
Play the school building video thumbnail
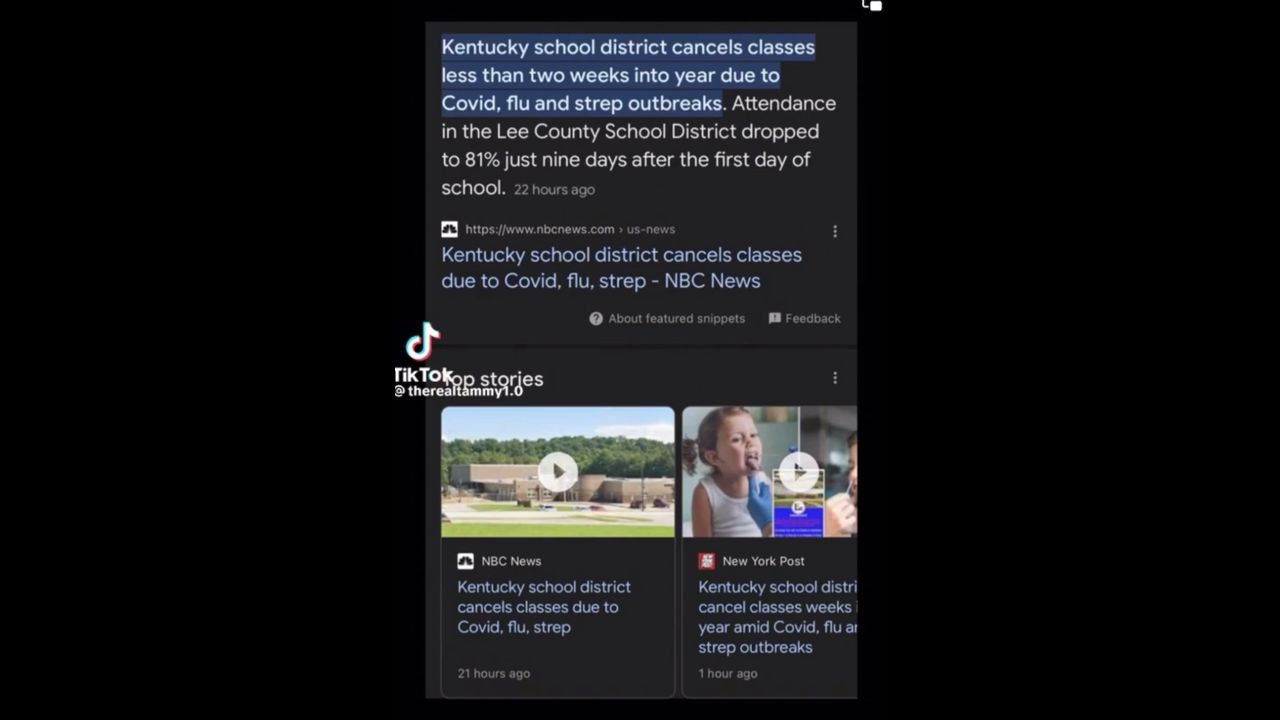click(x=558, y=472)
